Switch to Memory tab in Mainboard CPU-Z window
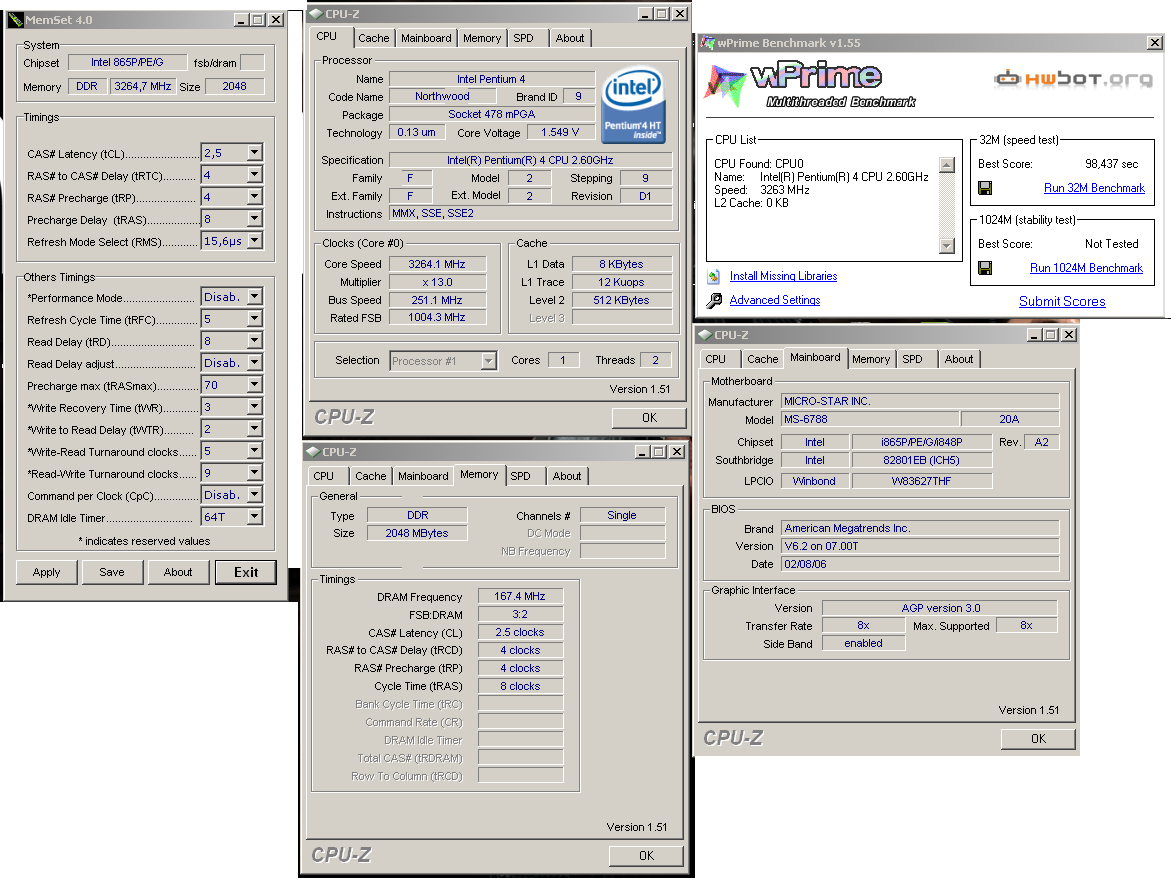The width and height of the screenshot is (1171, 878). pyautogui.click(x=871, y=359)
